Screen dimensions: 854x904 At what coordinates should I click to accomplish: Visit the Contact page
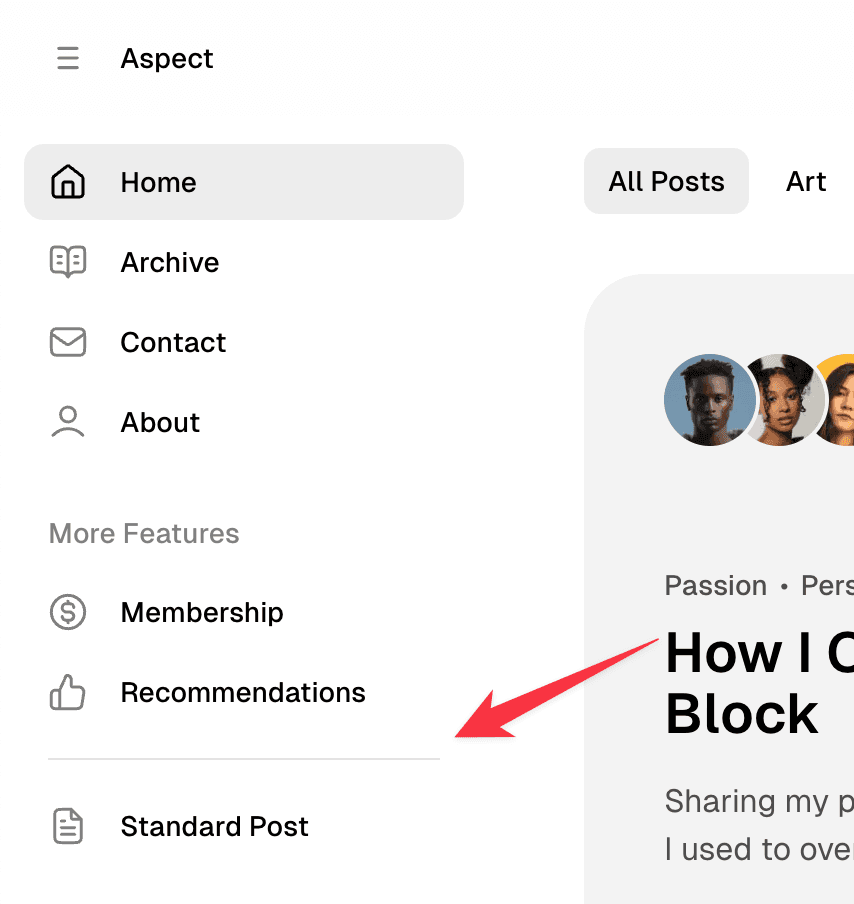173,342
